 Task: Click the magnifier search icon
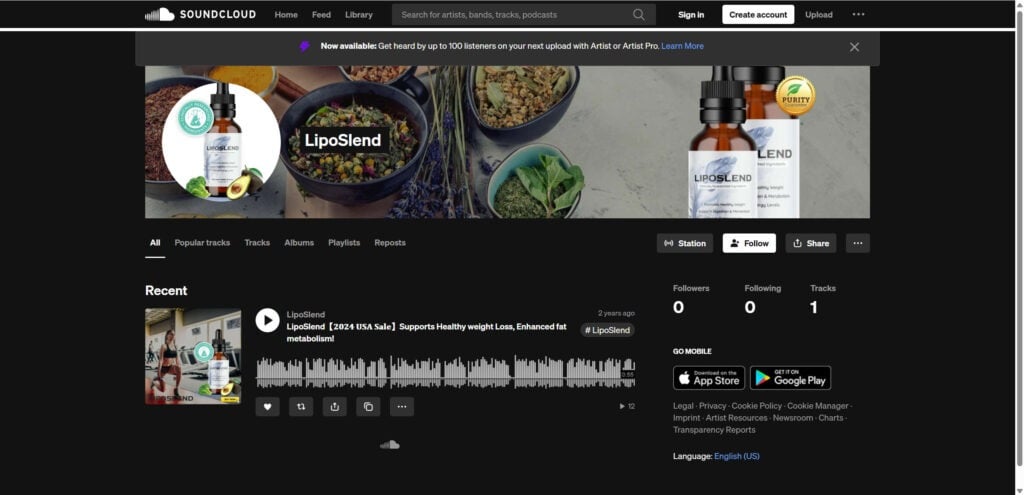coord(638,14)
